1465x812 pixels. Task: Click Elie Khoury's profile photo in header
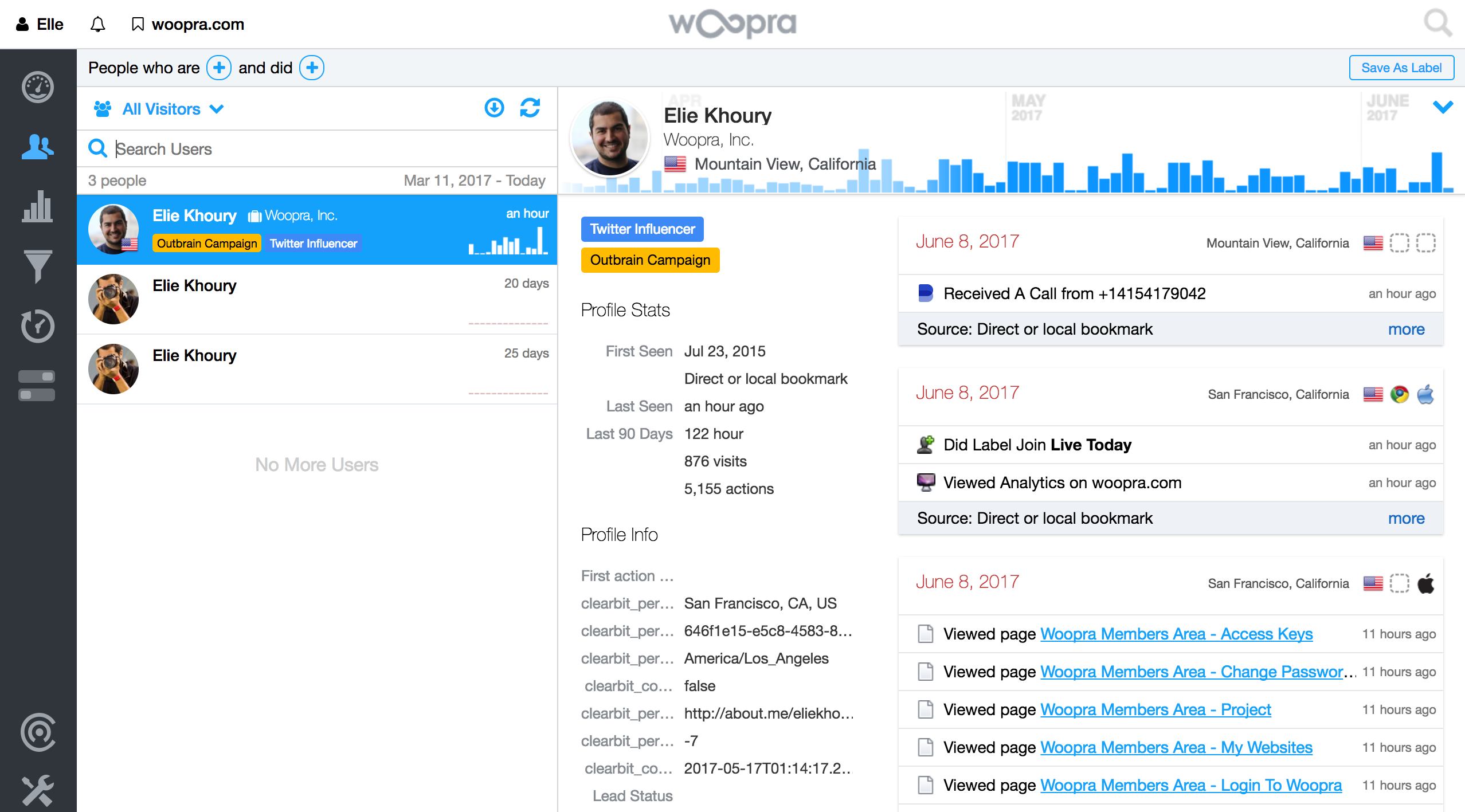[610, 138]
